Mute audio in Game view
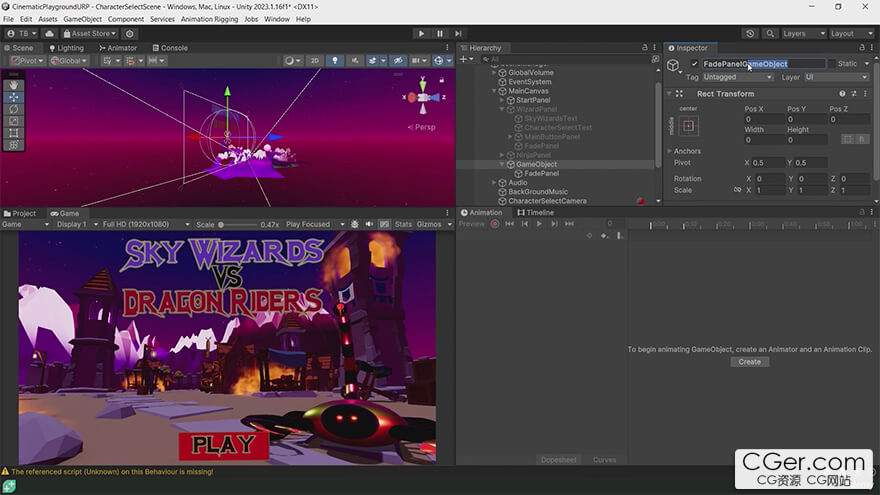The image size is (880, 495). tap(369, 224)
